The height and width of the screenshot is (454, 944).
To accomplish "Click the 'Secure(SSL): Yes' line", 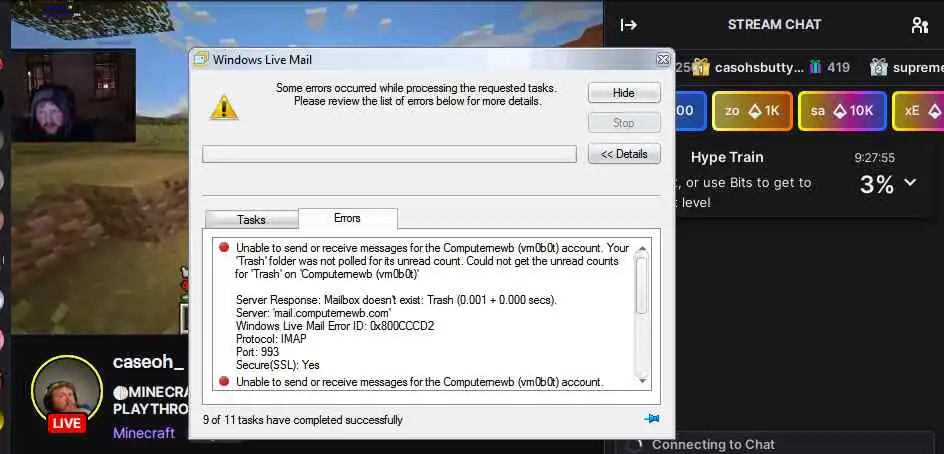I will pos(278,365).
